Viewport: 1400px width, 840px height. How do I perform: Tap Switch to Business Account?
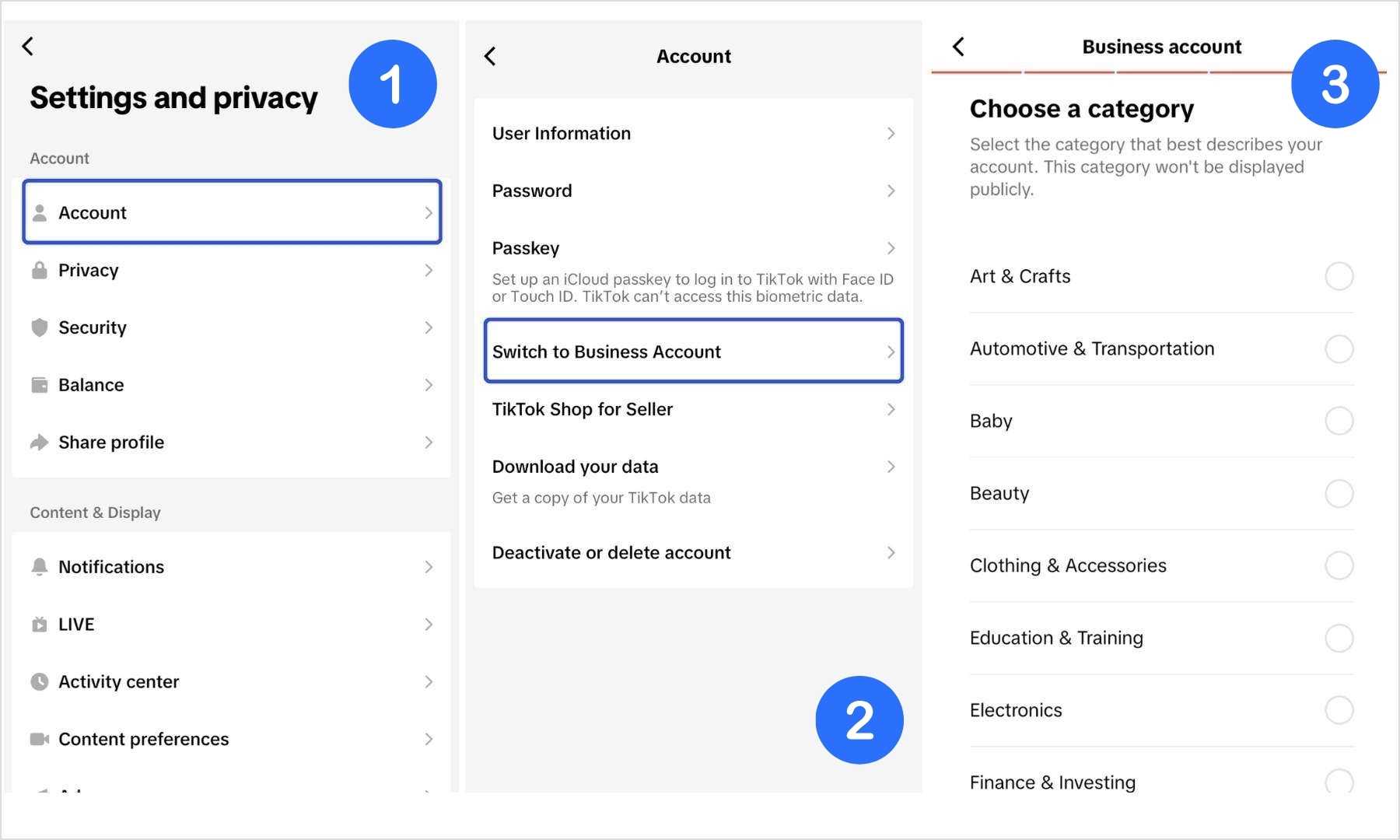pyautogui.click(x=693, y=352)
